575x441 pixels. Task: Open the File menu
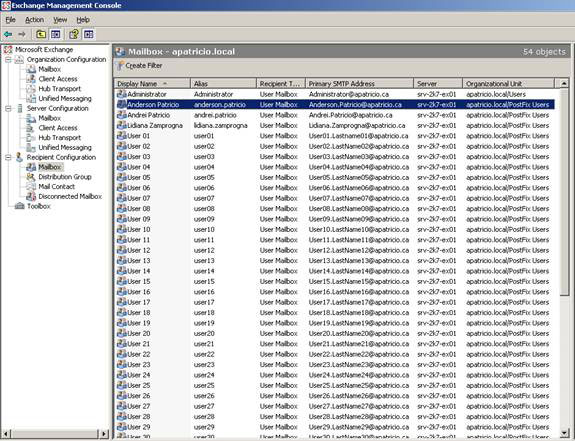[10, 20]
